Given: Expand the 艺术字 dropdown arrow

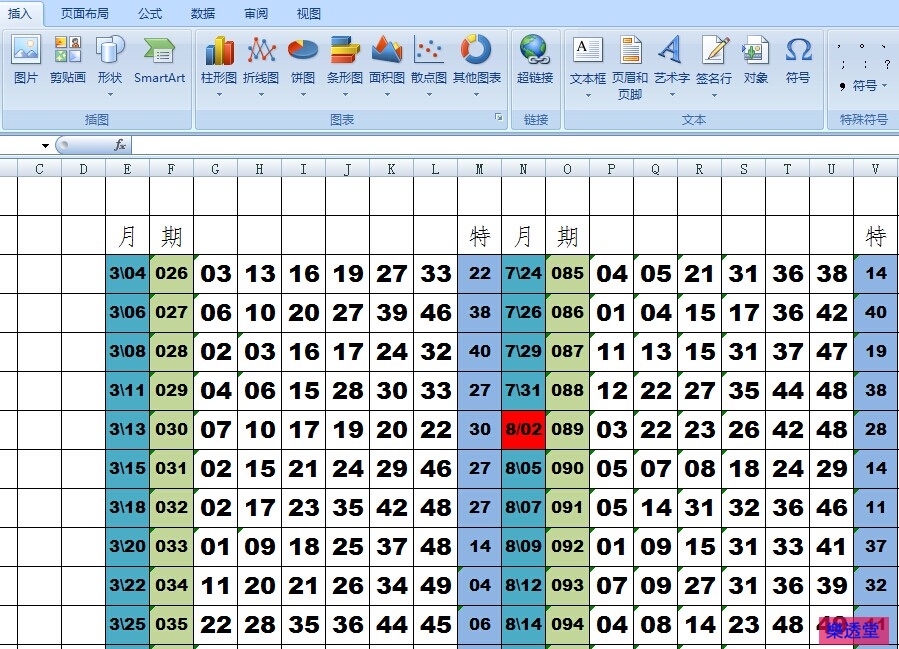Looking at the screenshot, I should (x=672, y=95).
